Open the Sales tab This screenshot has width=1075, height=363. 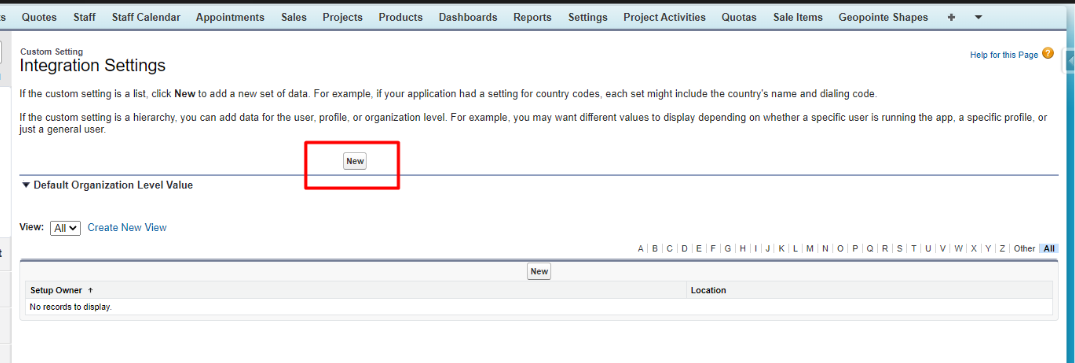293,17
